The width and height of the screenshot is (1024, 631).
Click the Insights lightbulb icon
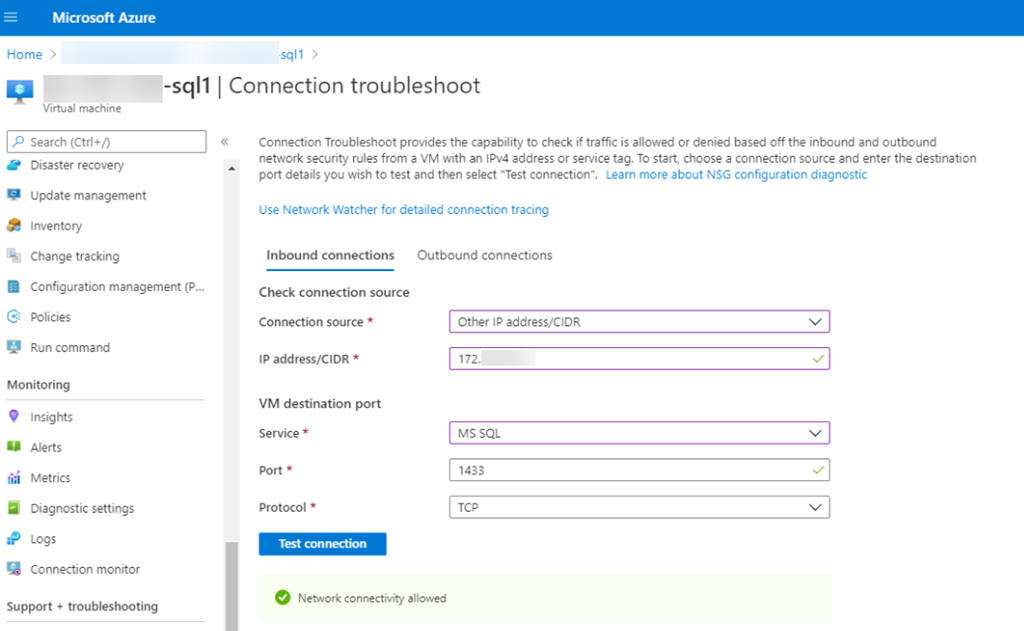click(14, 416)
